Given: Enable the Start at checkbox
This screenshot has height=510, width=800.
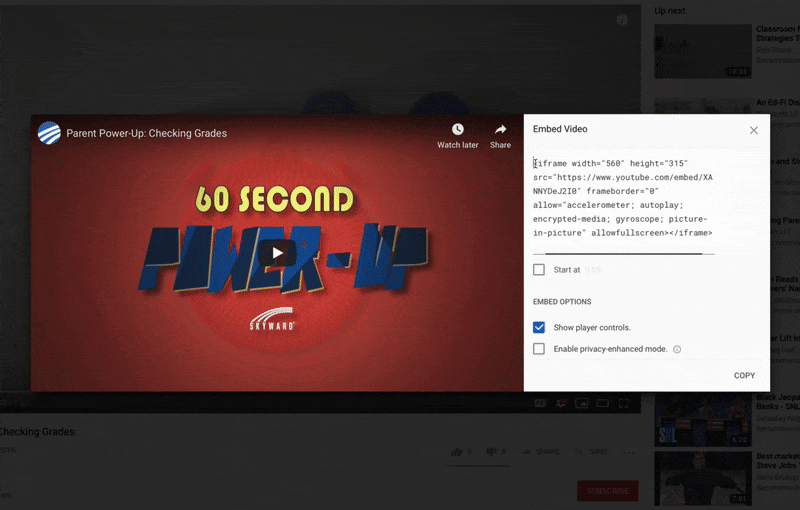Looking at the screenshot, I should pos(539,270).
